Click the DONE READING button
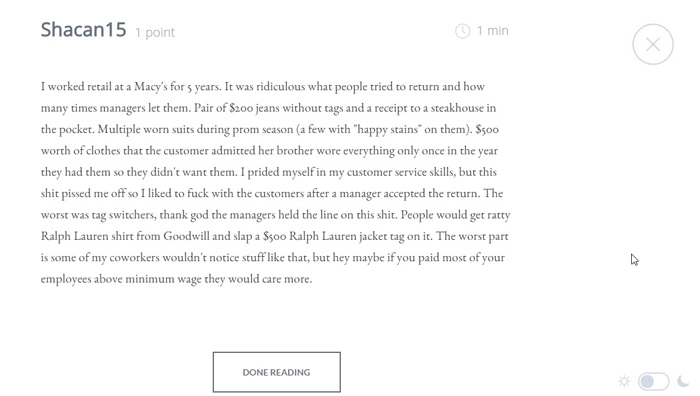Screen dimensions: 700x396 click(277, 372)
